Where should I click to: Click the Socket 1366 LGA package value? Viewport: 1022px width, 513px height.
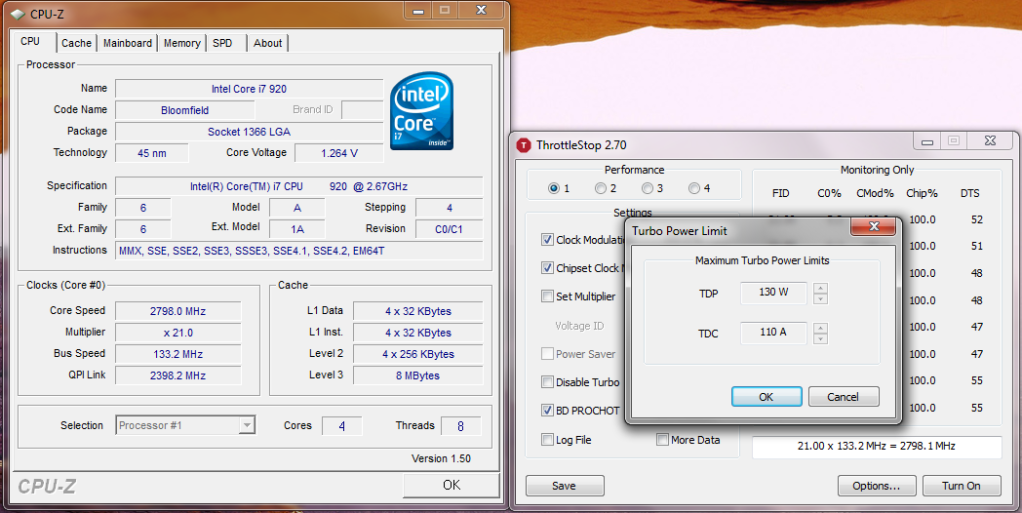click(249, 132)
